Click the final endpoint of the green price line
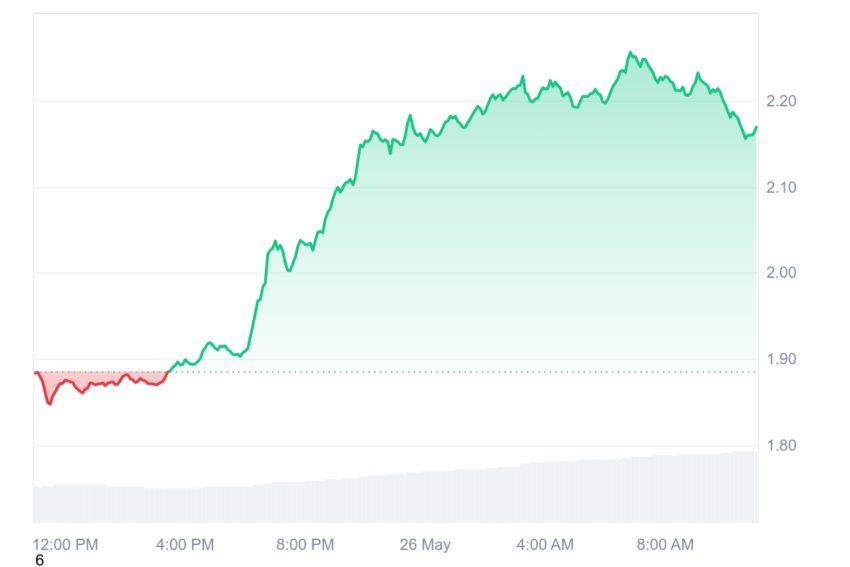The width and height of the screenshot is (850, 567). (x=756, y=127)
